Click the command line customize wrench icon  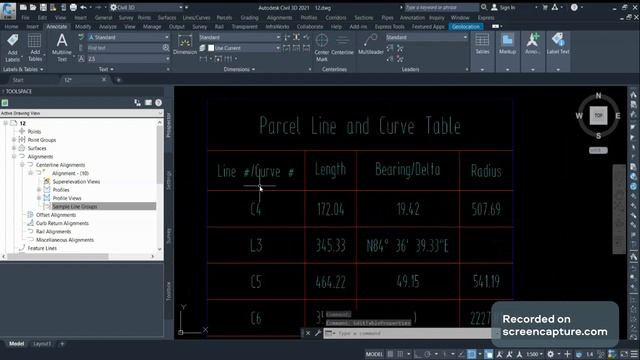[318, 333]
